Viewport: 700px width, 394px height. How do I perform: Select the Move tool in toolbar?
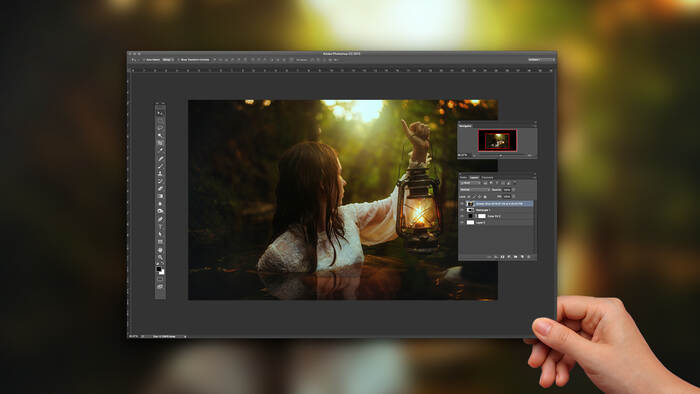click(160, 113)
